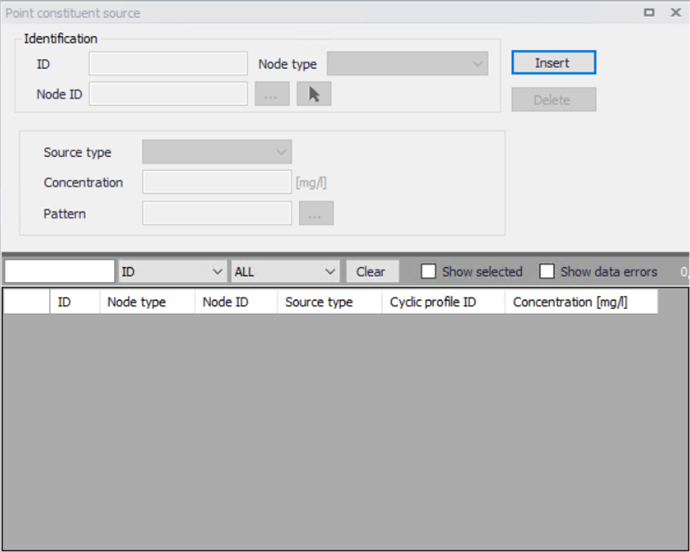Open the Node type dropdown
The width and height of the screenshot is (690, 552).
[407, 64]
